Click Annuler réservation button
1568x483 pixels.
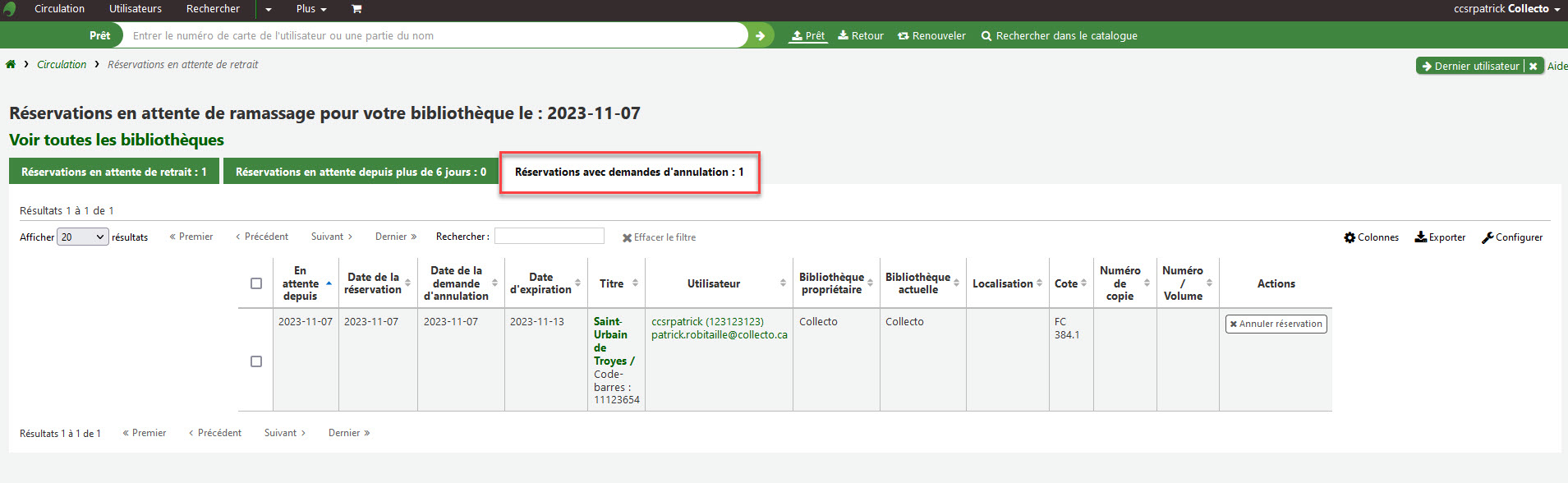coord(1276,324)
